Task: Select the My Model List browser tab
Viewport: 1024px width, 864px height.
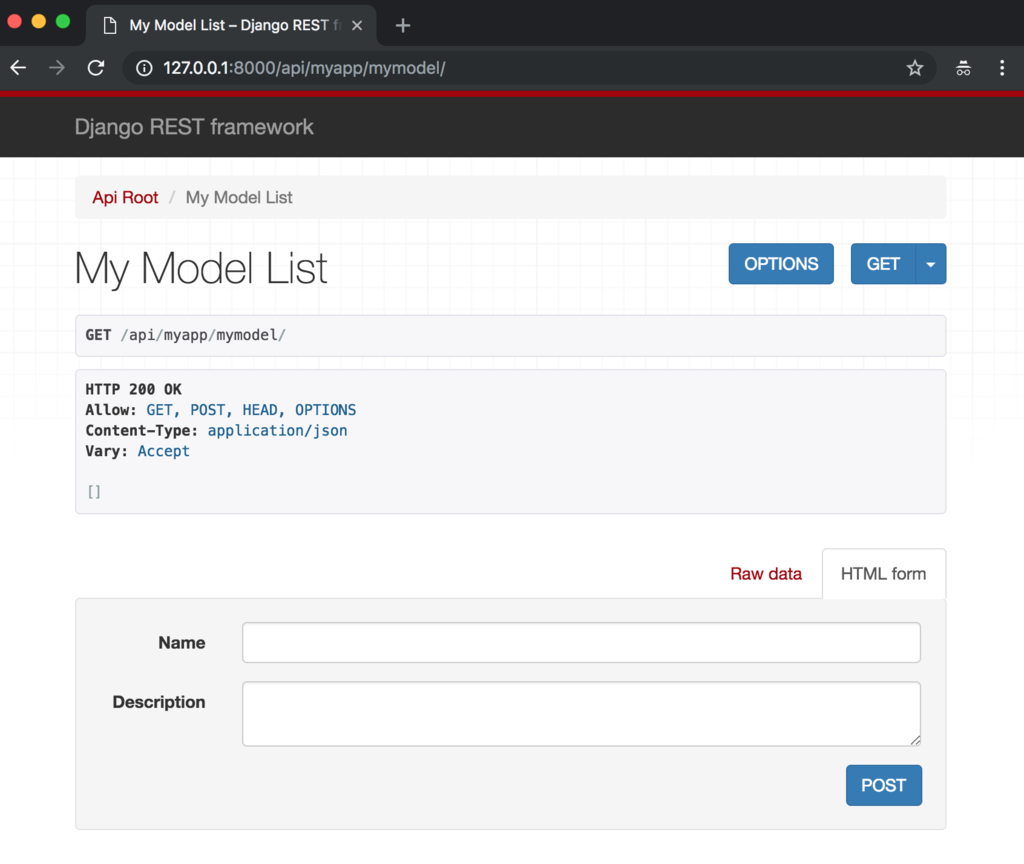Action: (x=232, y=25)
